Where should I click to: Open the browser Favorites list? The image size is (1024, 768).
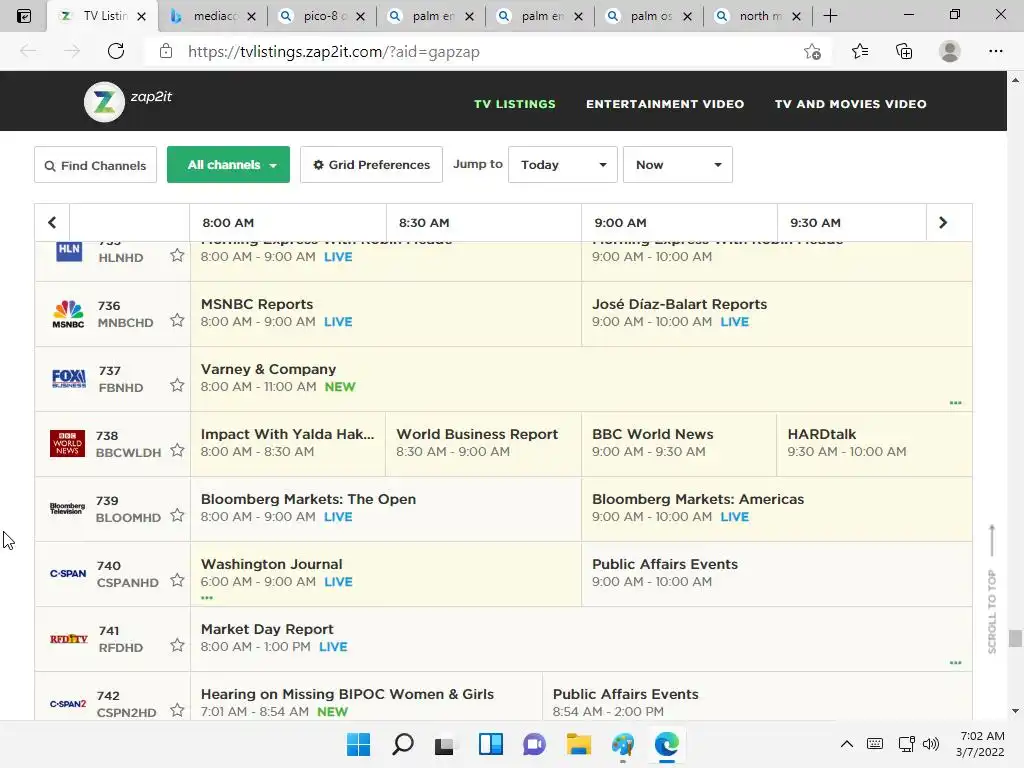point(860,51)
